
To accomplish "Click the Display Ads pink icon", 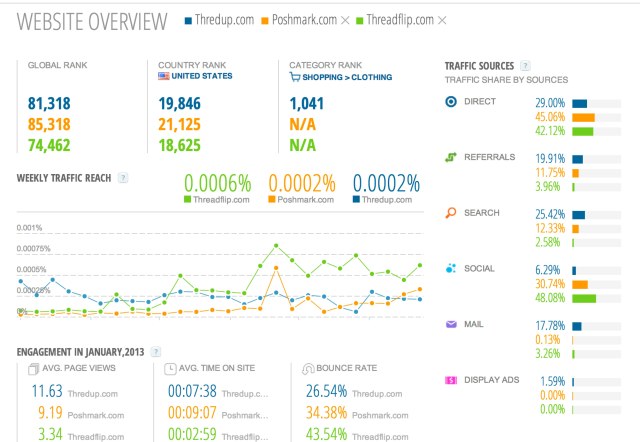I will tap(451, 380).
